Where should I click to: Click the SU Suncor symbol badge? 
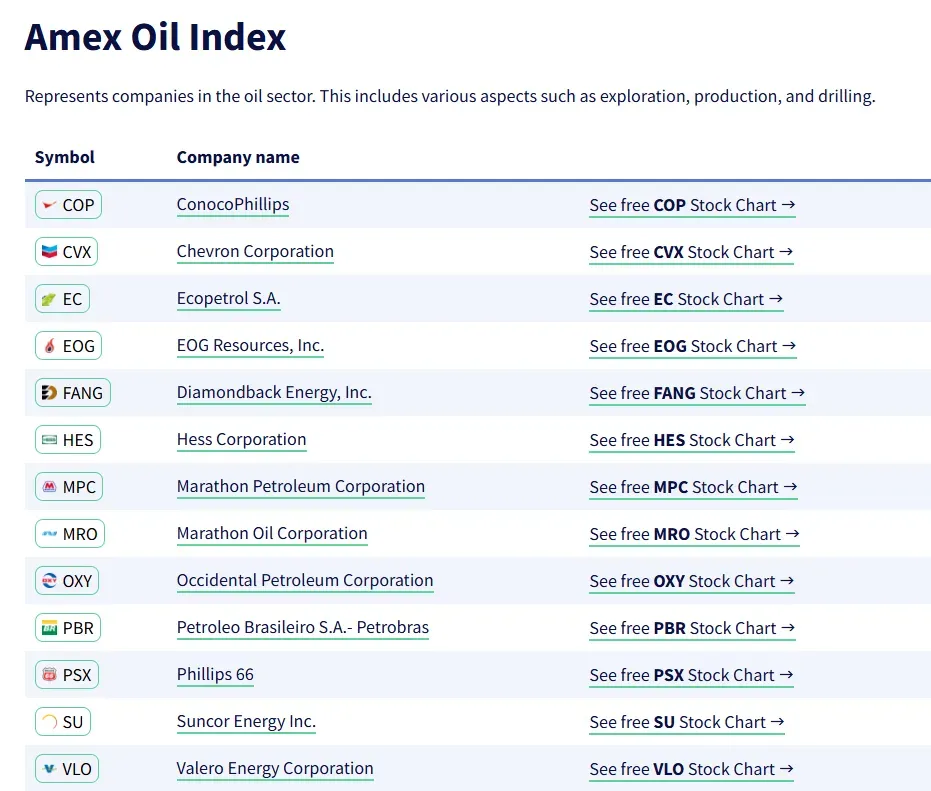coord(62,722)
